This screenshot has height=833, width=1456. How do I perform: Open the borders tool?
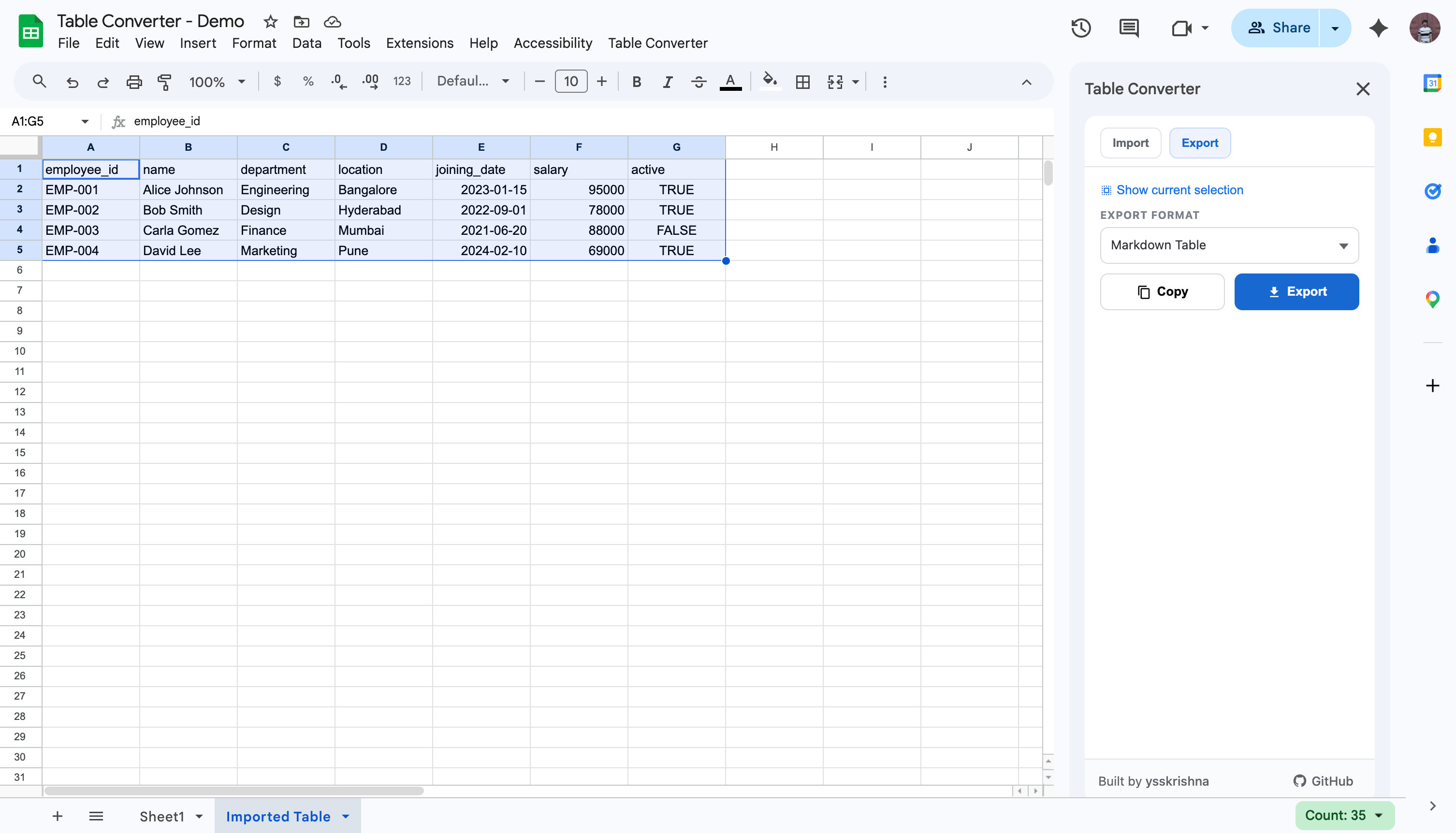tap(802, 82)
